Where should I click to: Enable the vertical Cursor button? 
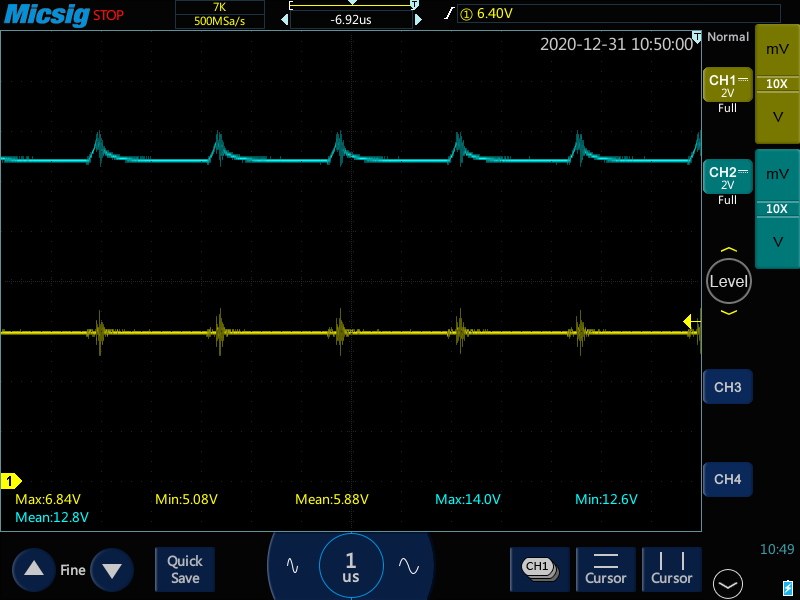pos(671,569)
